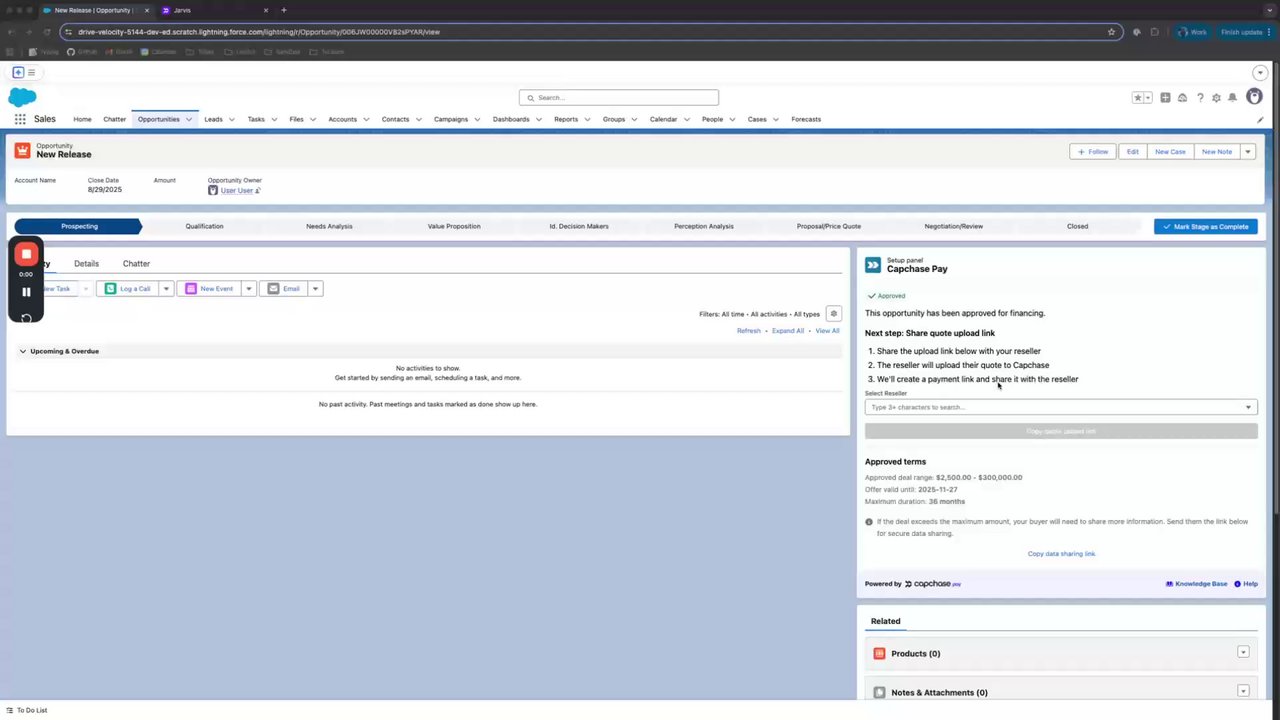Click Mark Stage as Complete
This screenshot has height=720, width=1280.
[1205, 227]
